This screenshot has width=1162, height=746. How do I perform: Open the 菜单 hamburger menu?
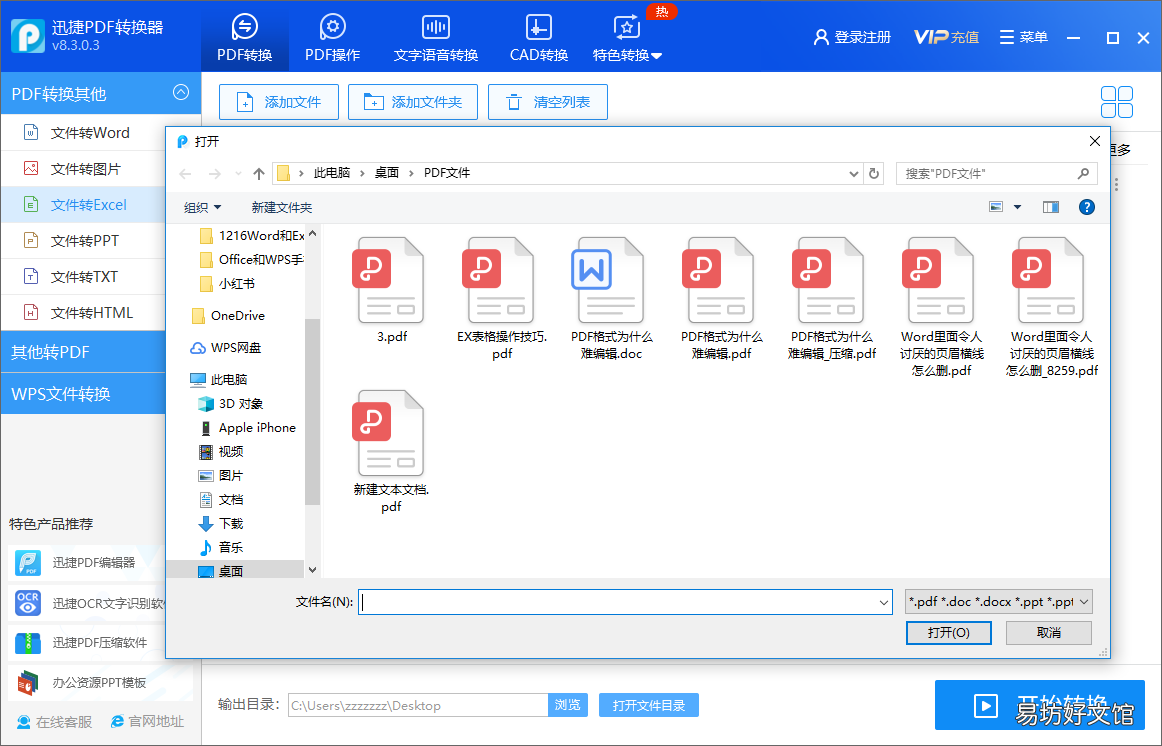tap(1023, 37)
